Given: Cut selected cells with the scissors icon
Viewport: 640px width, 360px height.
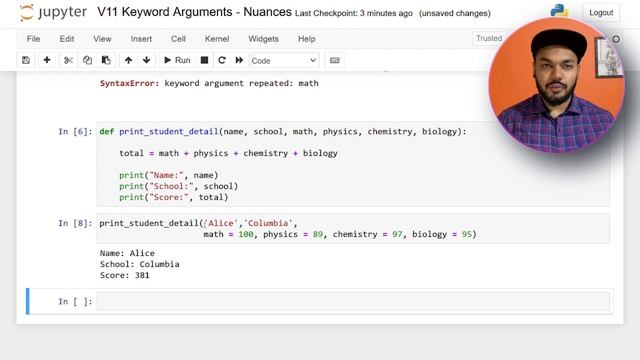Looking at the screenshot, I should point(68,60).
